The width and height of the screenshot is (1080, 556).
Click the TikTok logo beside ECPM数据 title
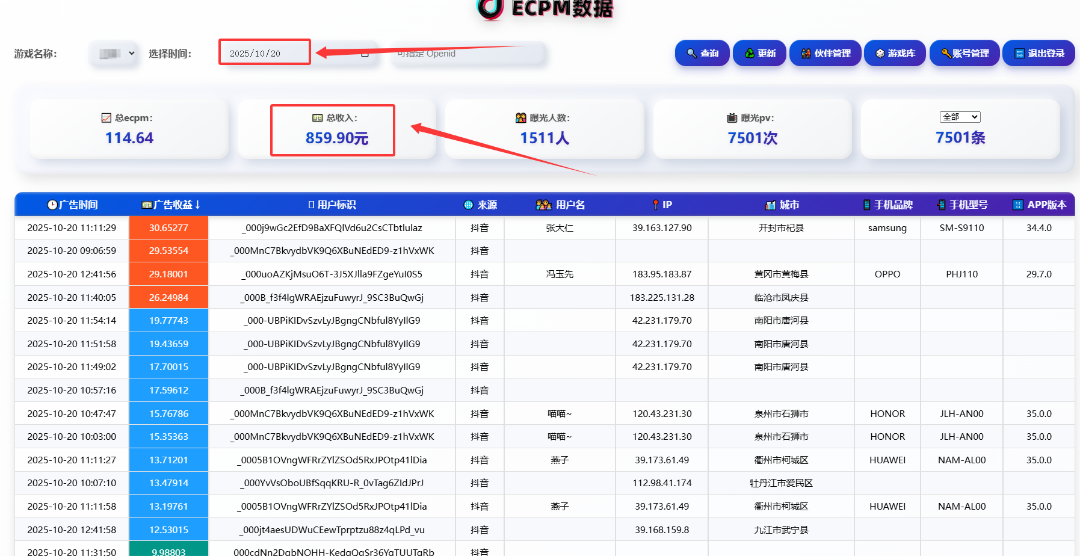pos(490,8)
